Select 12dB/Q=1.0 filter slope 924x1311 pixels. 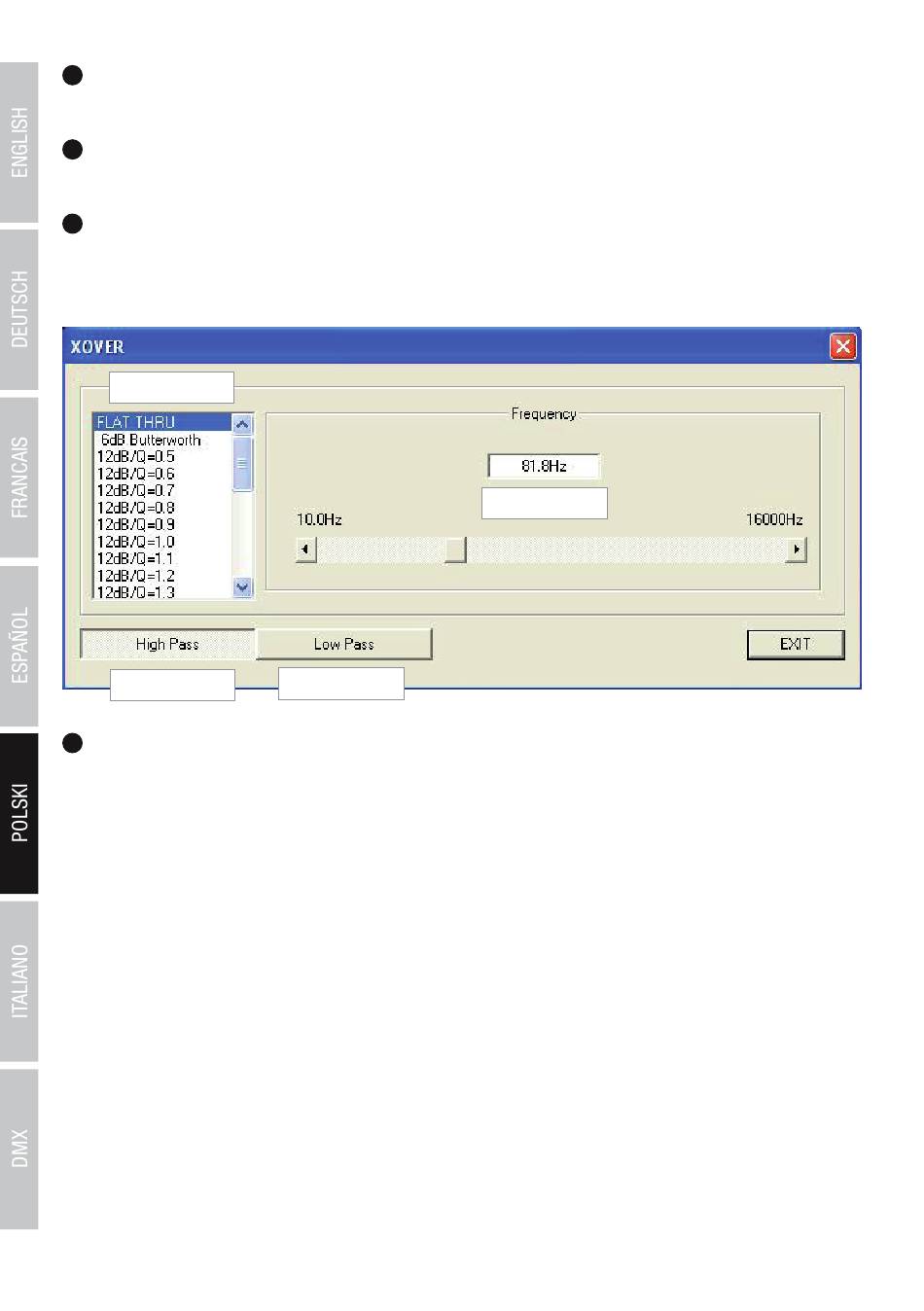pyautogui.click(x=136, y=542)
